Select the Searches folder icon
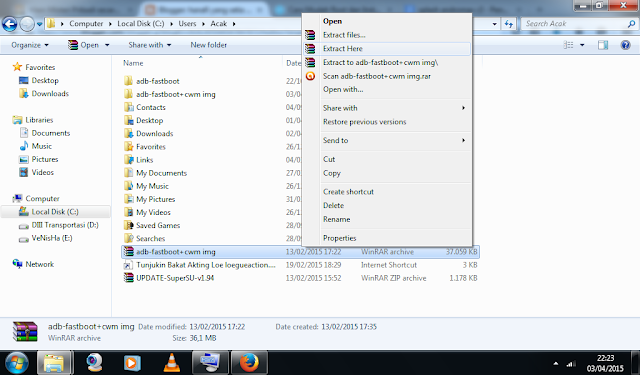 click(129, 238)
